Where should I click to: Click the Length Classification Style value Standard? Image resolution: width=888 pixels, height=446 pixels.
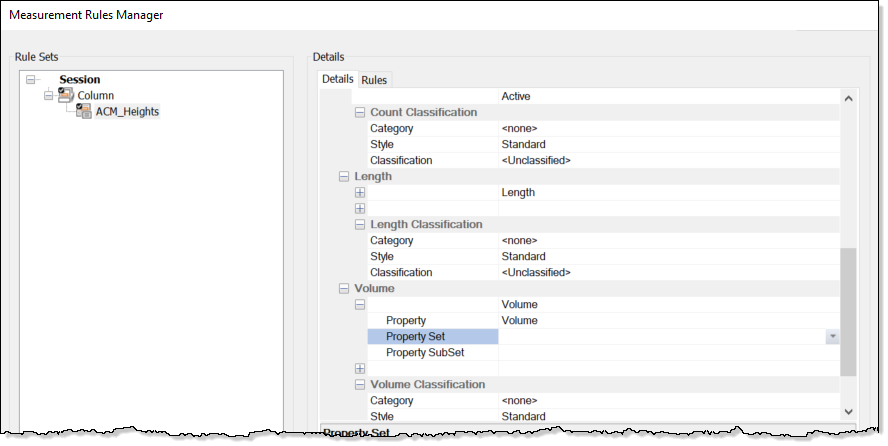(x=523, y=256)
